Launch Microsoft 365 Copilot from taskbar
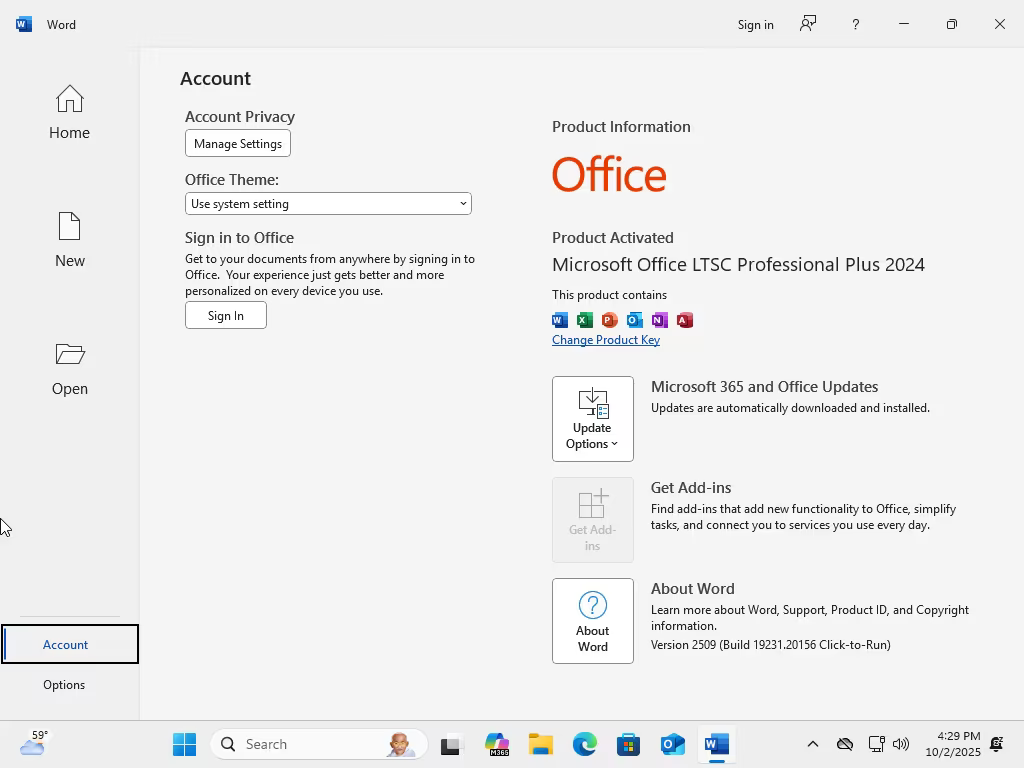The image size is (1024, 768). (x=497, y=744)
